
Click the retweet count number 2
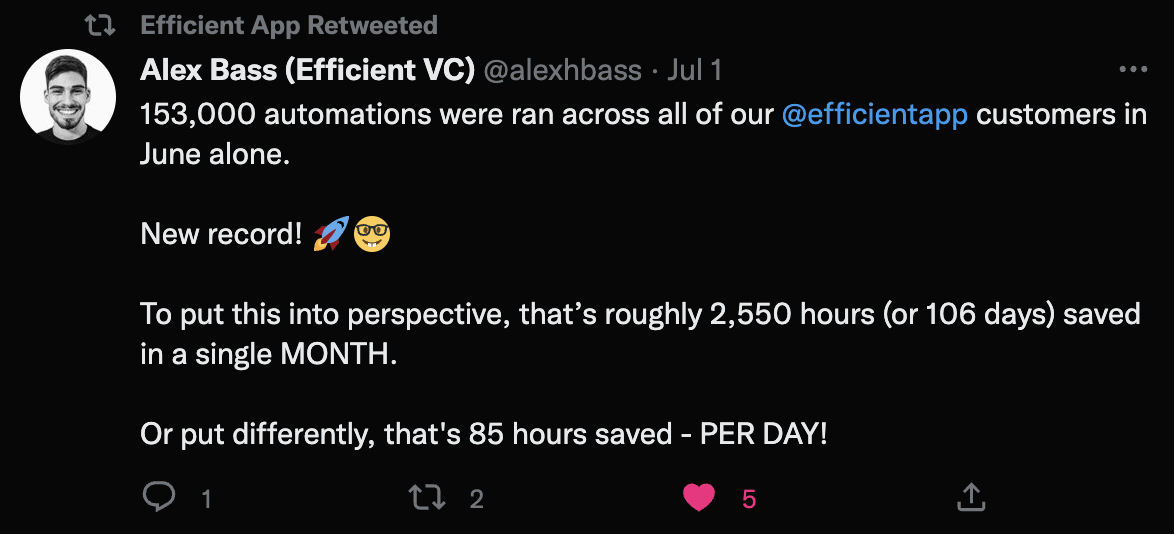(x=476, y=499)
